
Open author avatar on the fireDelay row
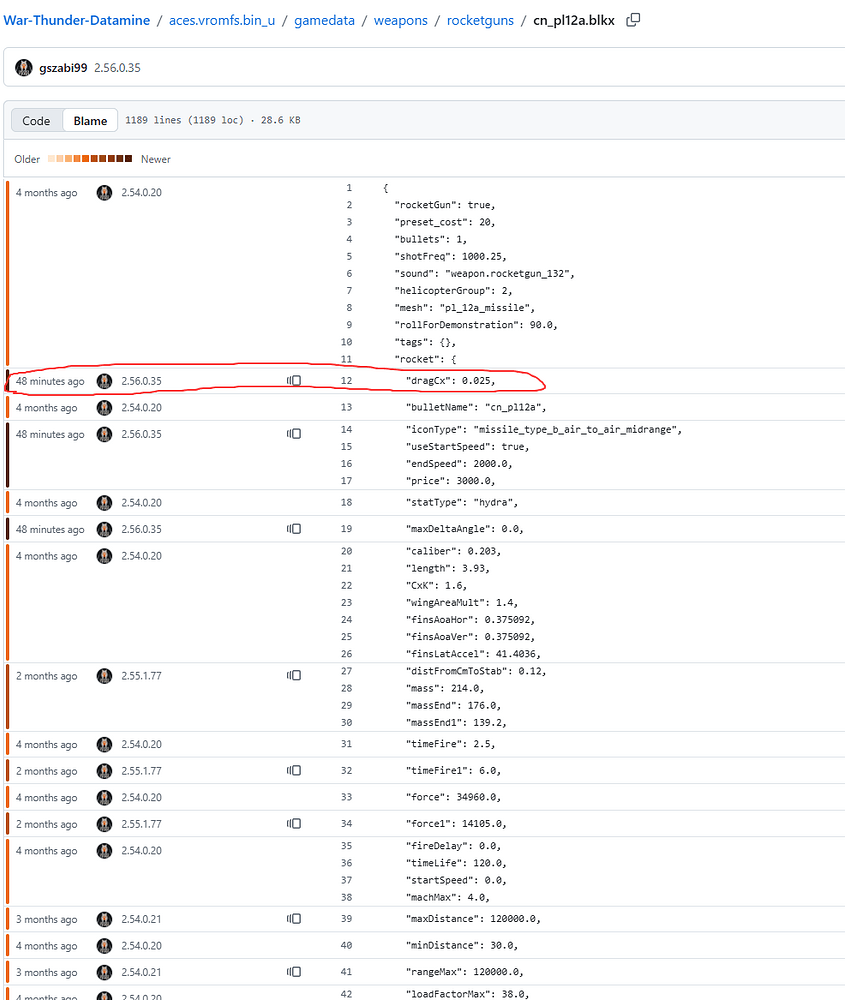104,851
